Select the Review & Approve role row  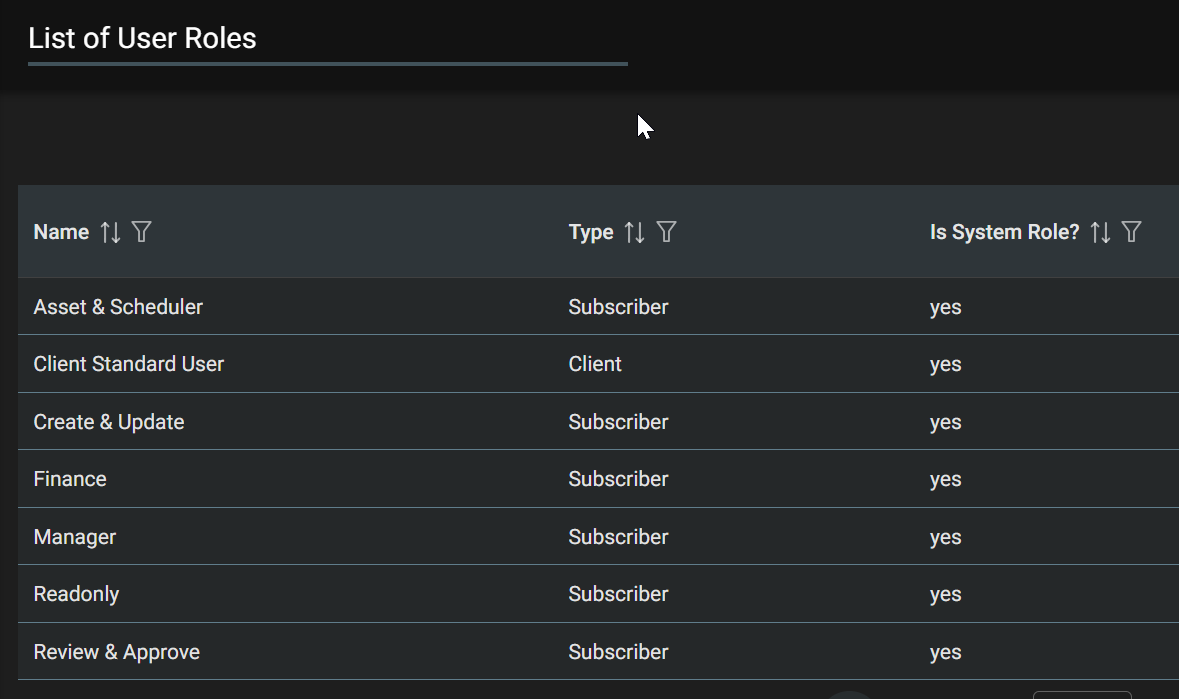[x=116, y=651]
